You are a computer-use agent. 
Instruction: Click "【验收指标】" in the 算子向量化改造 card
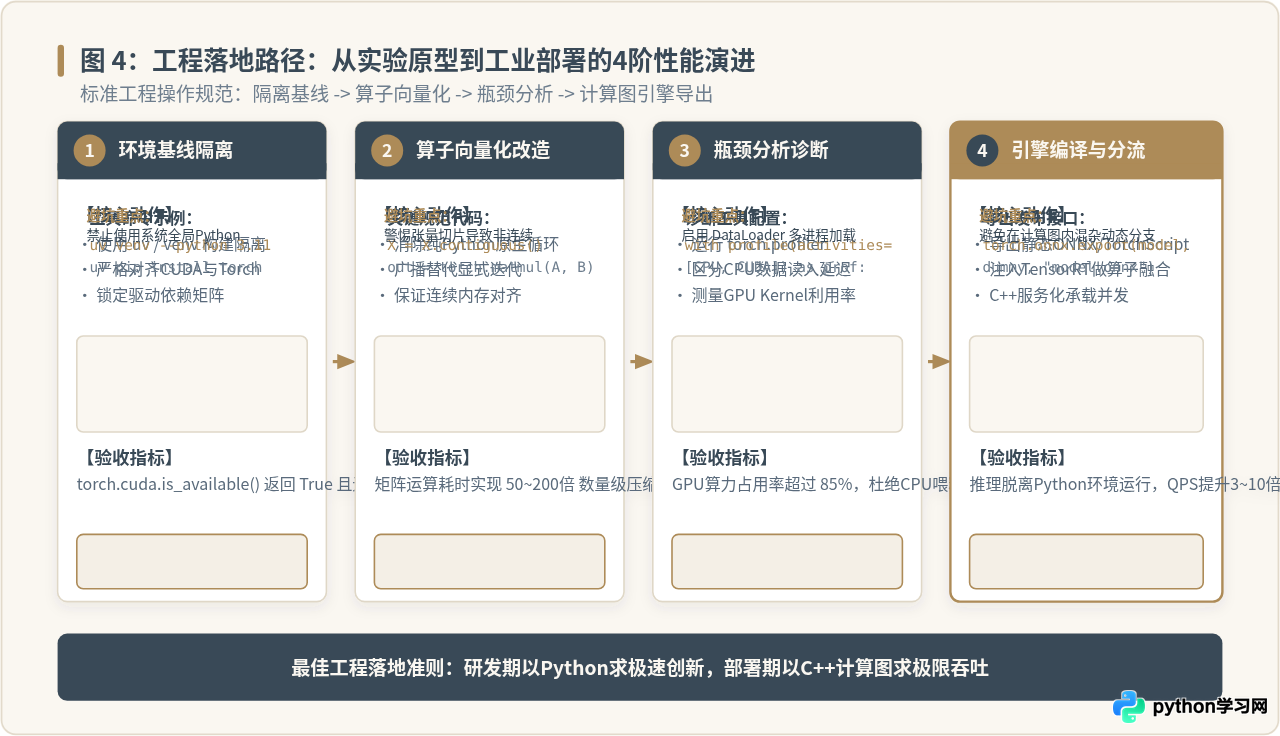(426, 458)
